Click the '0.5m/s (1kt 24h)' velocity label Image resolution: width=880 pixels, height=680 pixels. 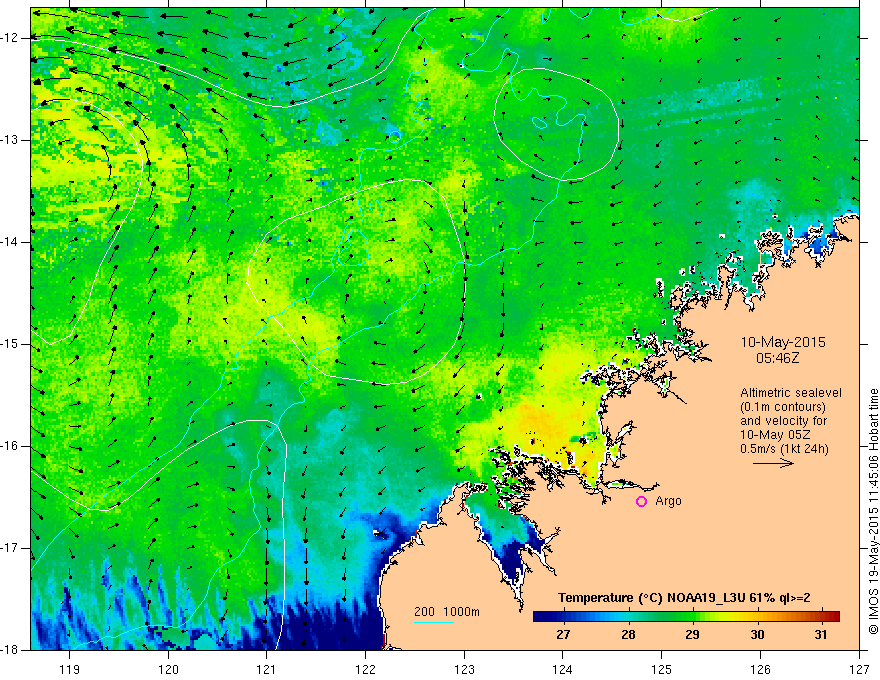[784, 449]
